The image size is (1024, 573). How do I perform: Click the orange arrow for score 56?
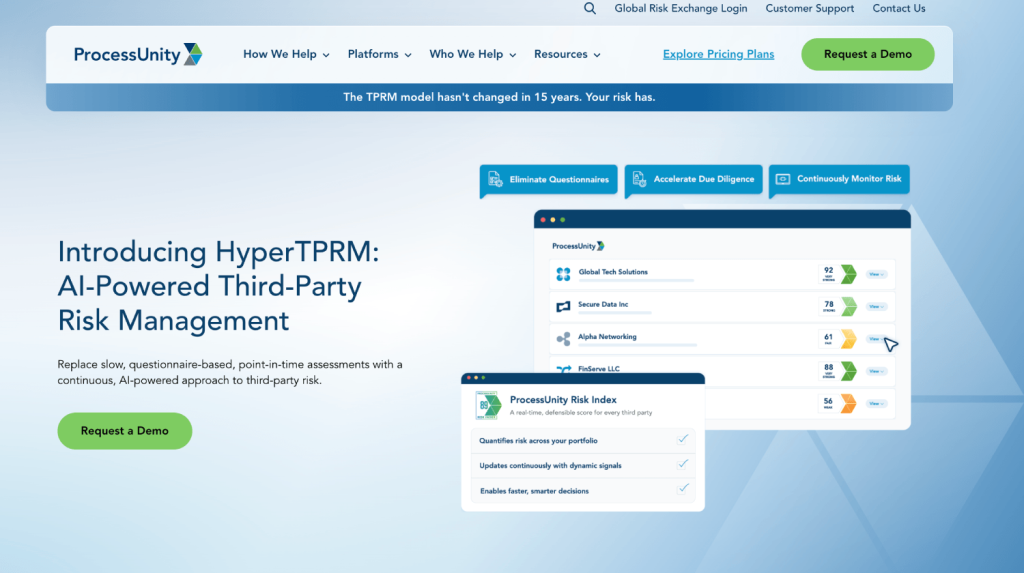pos(848,403)
